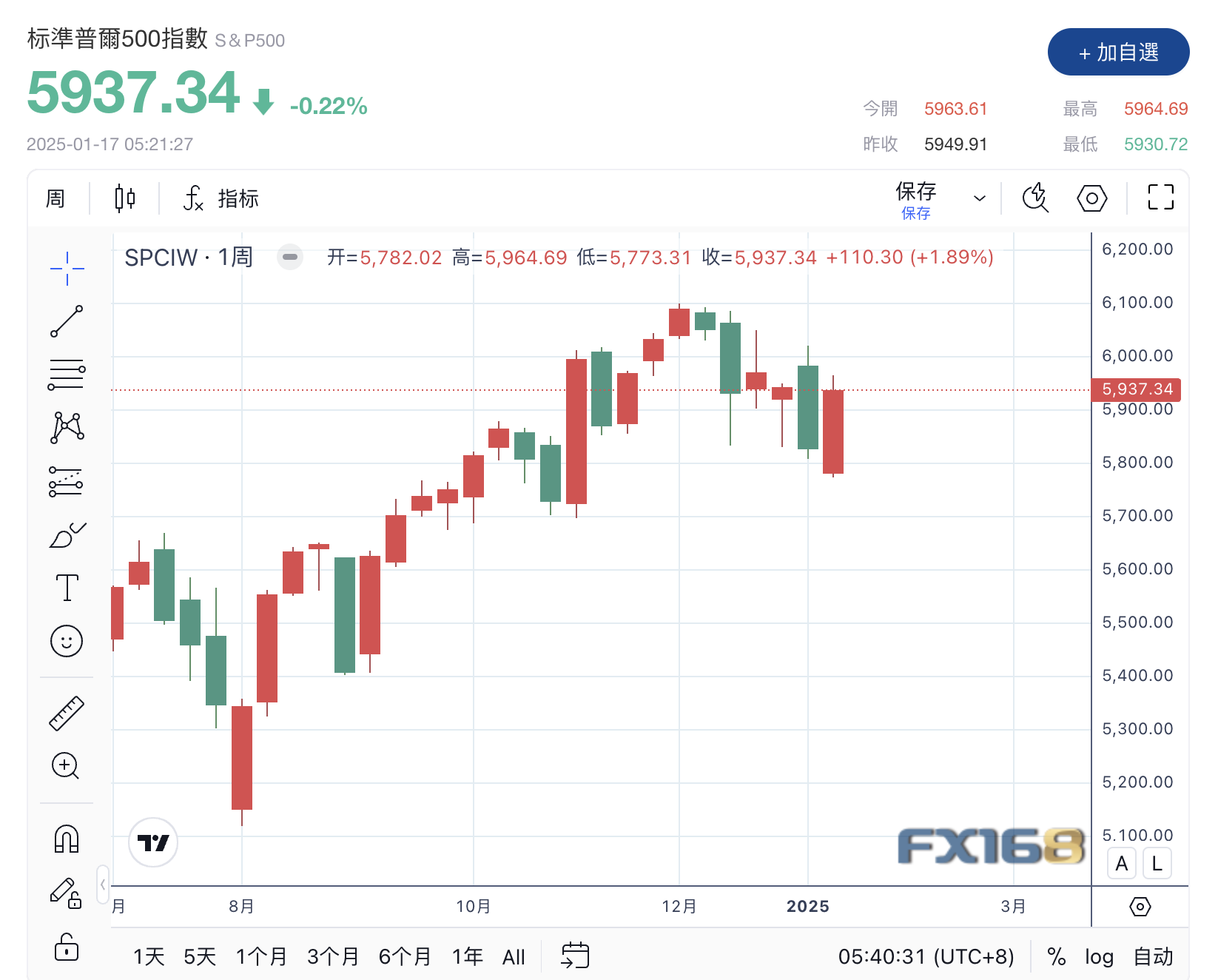Collapse the SPCIW legend indicator button
Image resolution: width=1218 pixels, height=980 pixels.
pos(290,258)
